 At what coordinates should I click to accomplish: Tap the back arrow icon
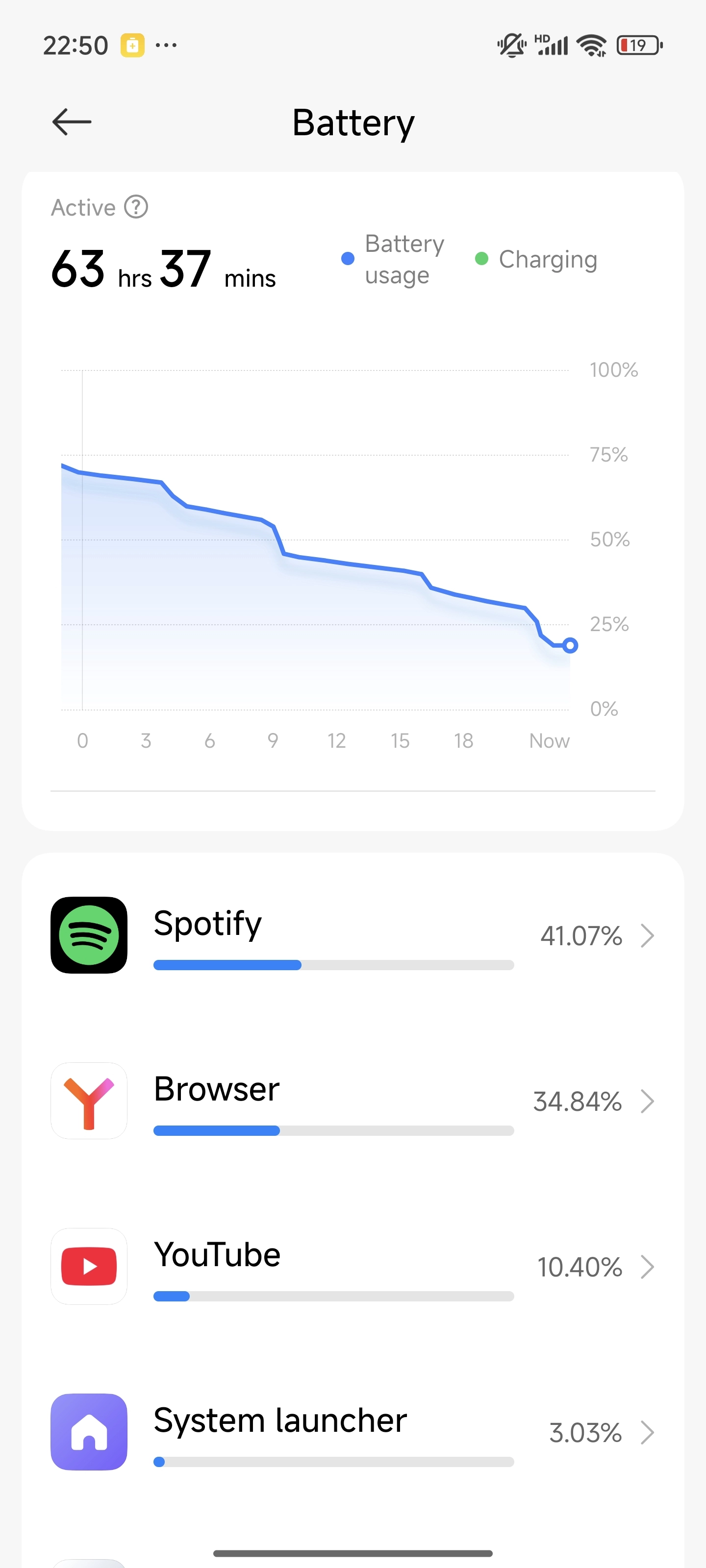72,122
